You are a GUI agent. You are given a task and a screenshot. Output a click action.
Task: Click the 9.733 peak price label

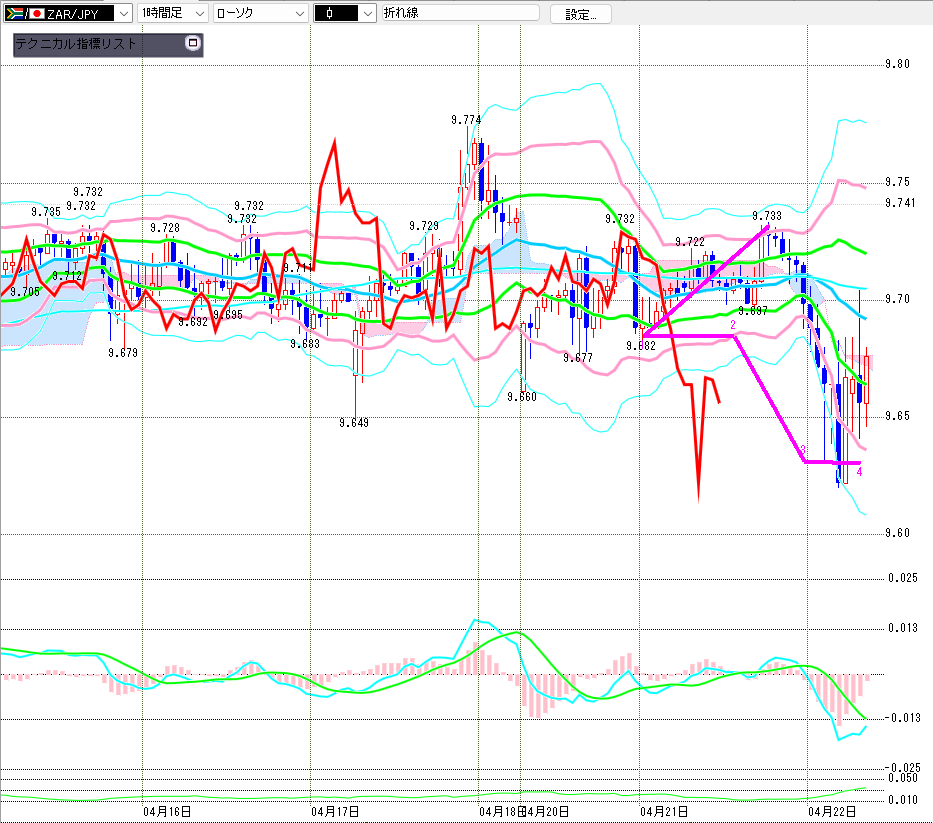pyautogui.click(x=767, y=215)
